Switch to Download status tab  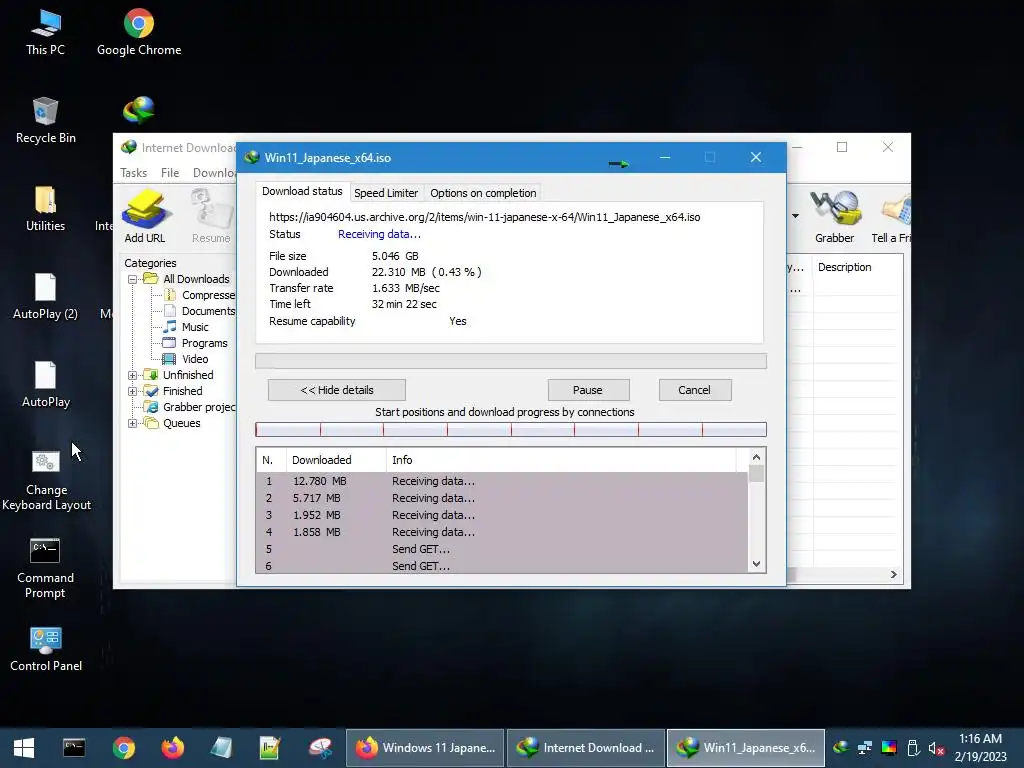point(302,191)
